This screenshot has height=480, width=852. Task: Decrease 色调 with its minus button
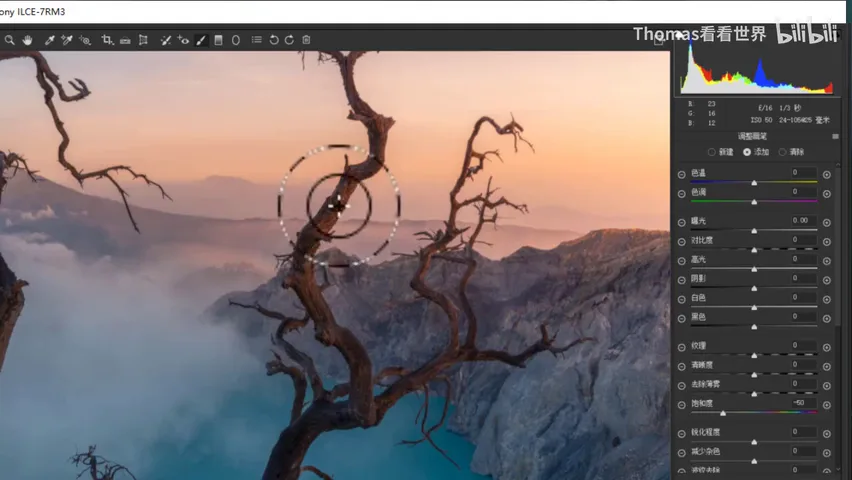tap(681, 194)
